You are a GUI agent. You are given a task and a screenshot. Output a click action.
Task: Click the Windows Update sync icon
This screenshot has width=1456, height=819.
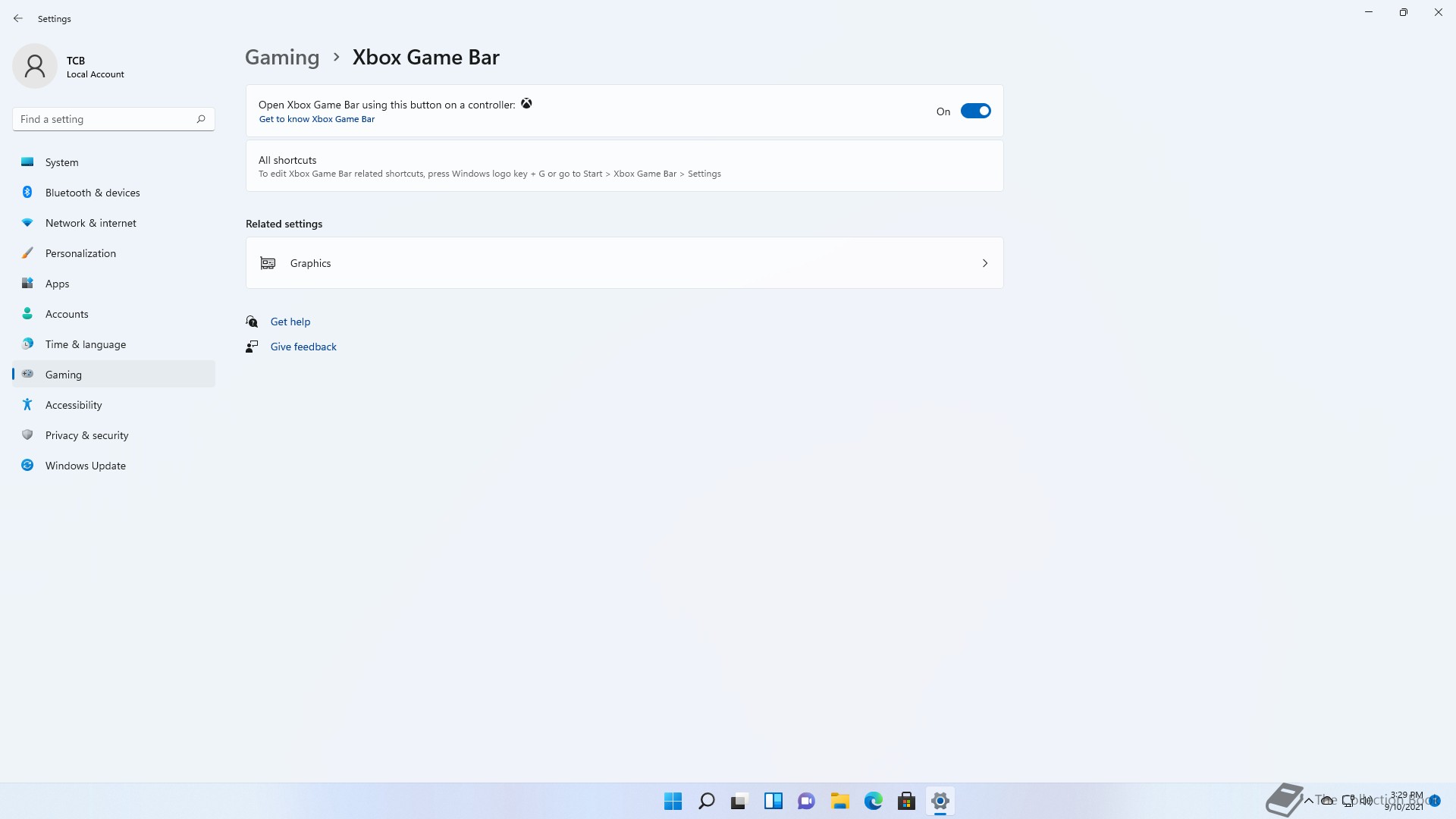(x=27, y=465)
